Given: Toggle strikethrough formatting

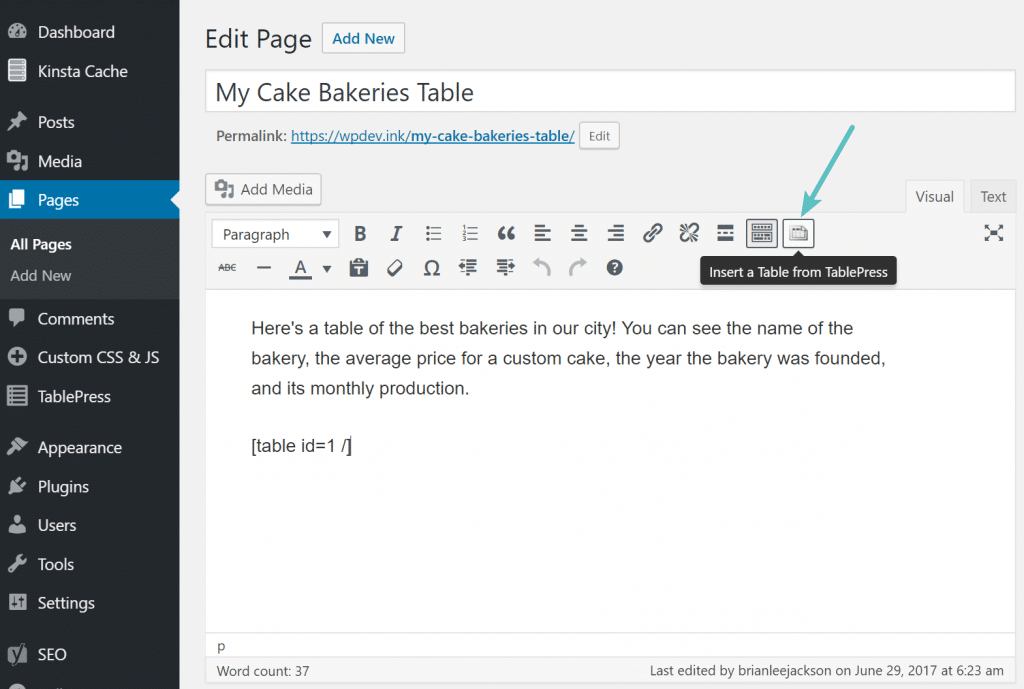Looking at the screenshot, I should 228,268.
